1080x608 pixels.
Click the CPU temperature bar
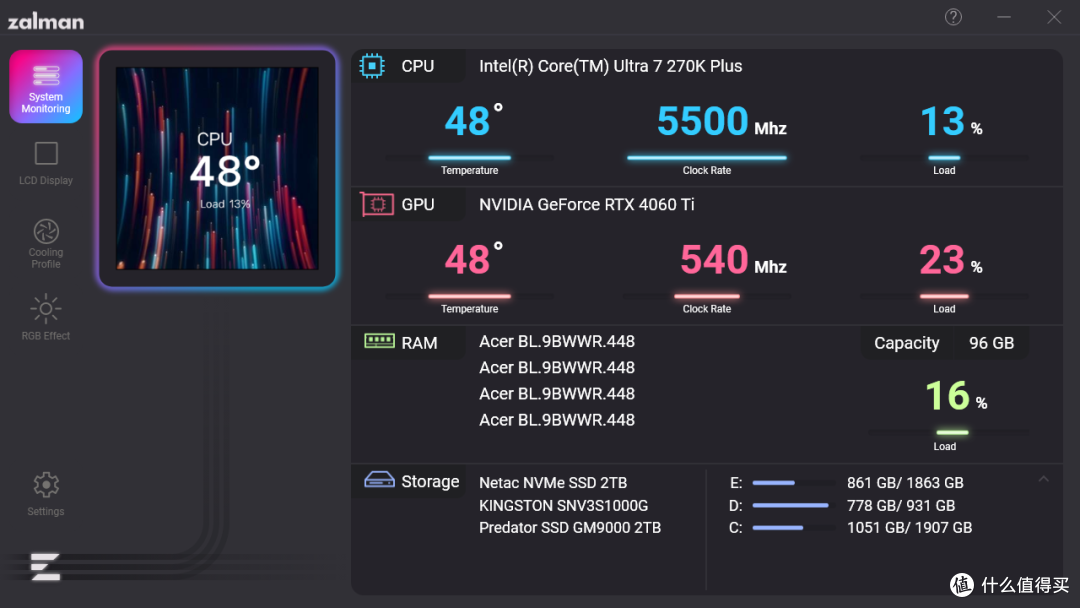[470, 158]
